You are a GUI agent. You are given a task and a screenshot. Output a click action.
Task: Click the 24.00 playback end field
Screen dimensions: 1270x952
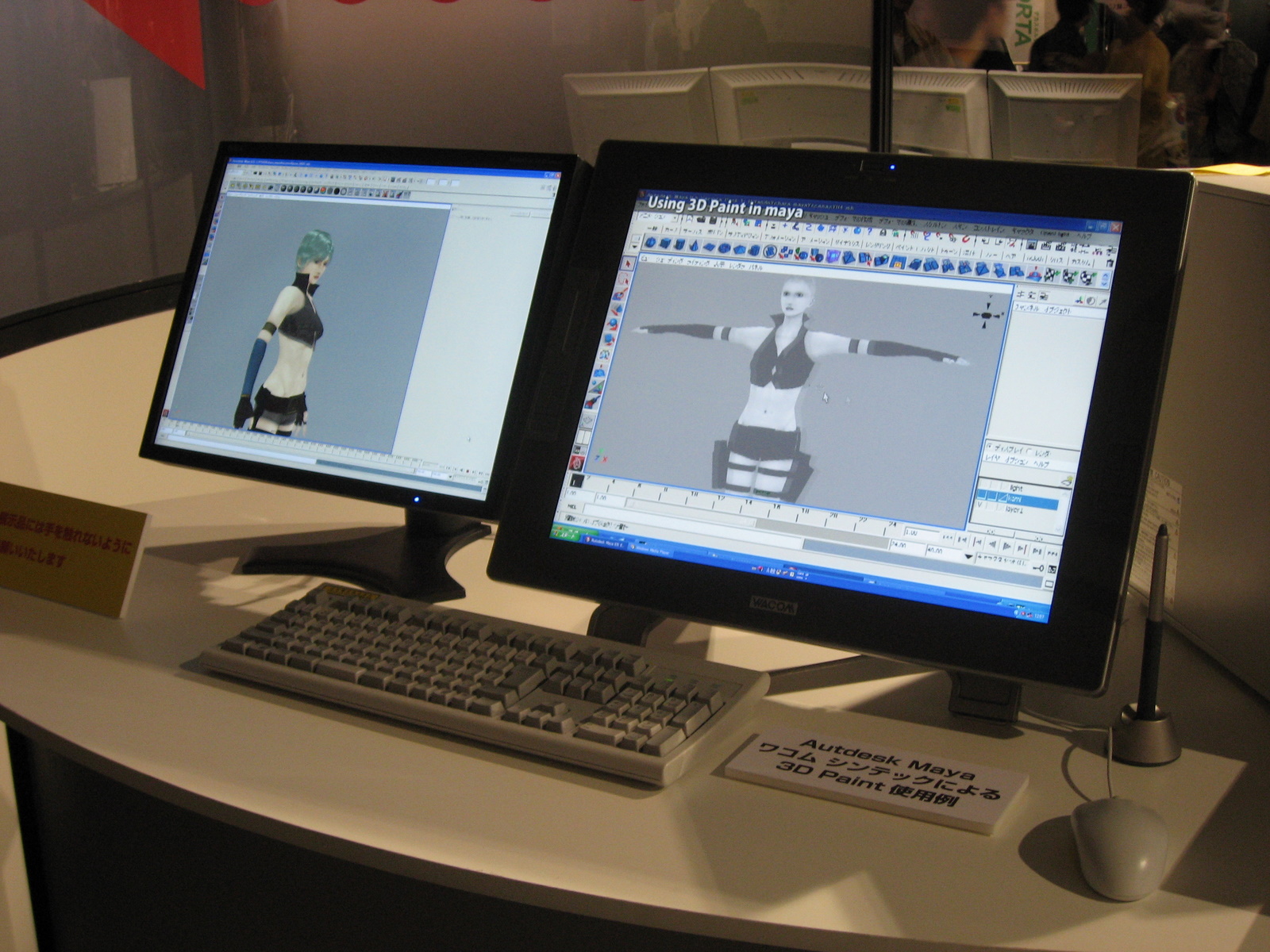click(x=908, y=546)
